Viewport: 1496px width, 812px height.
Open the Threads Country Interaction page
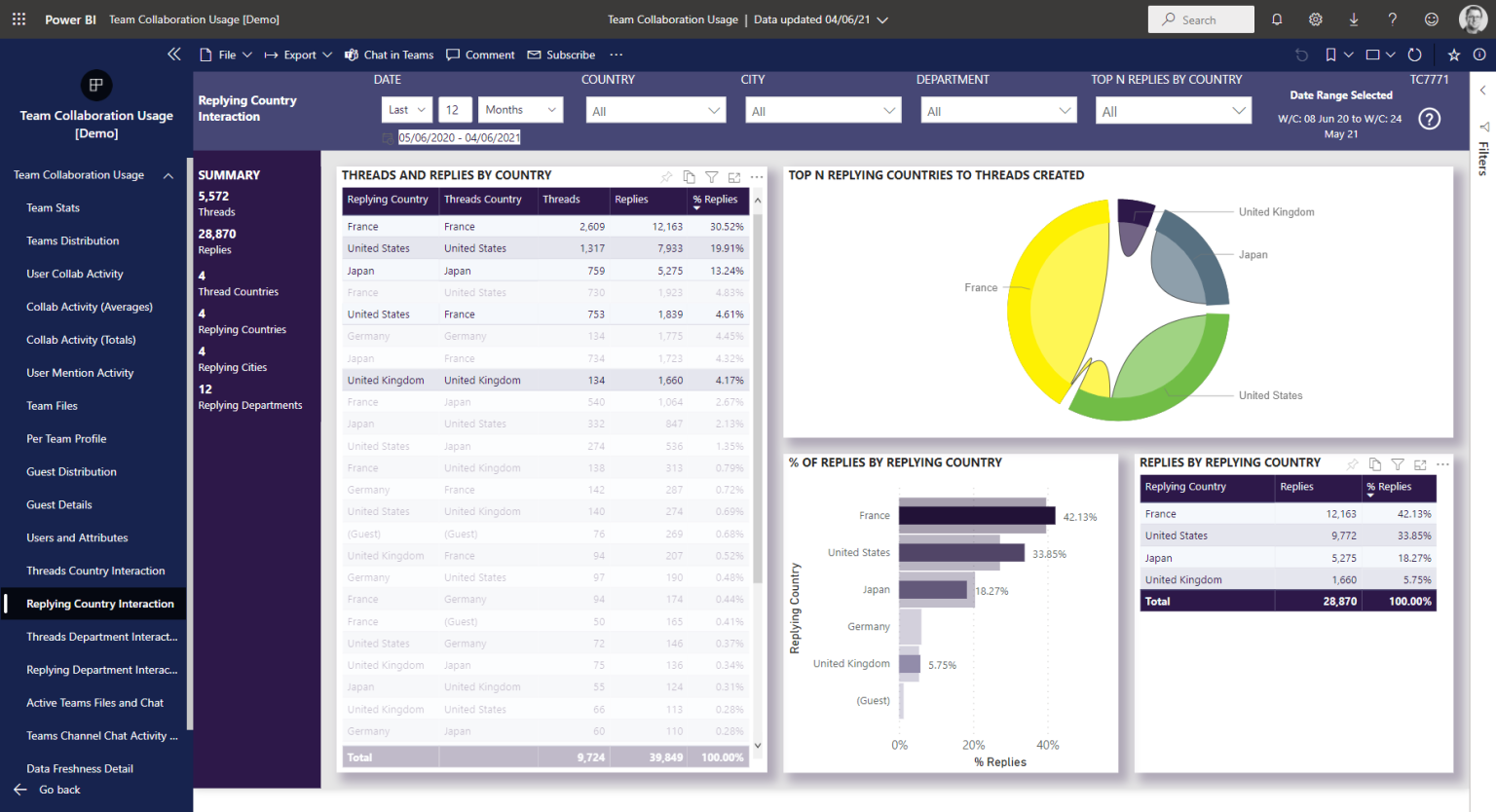point(95,572)
